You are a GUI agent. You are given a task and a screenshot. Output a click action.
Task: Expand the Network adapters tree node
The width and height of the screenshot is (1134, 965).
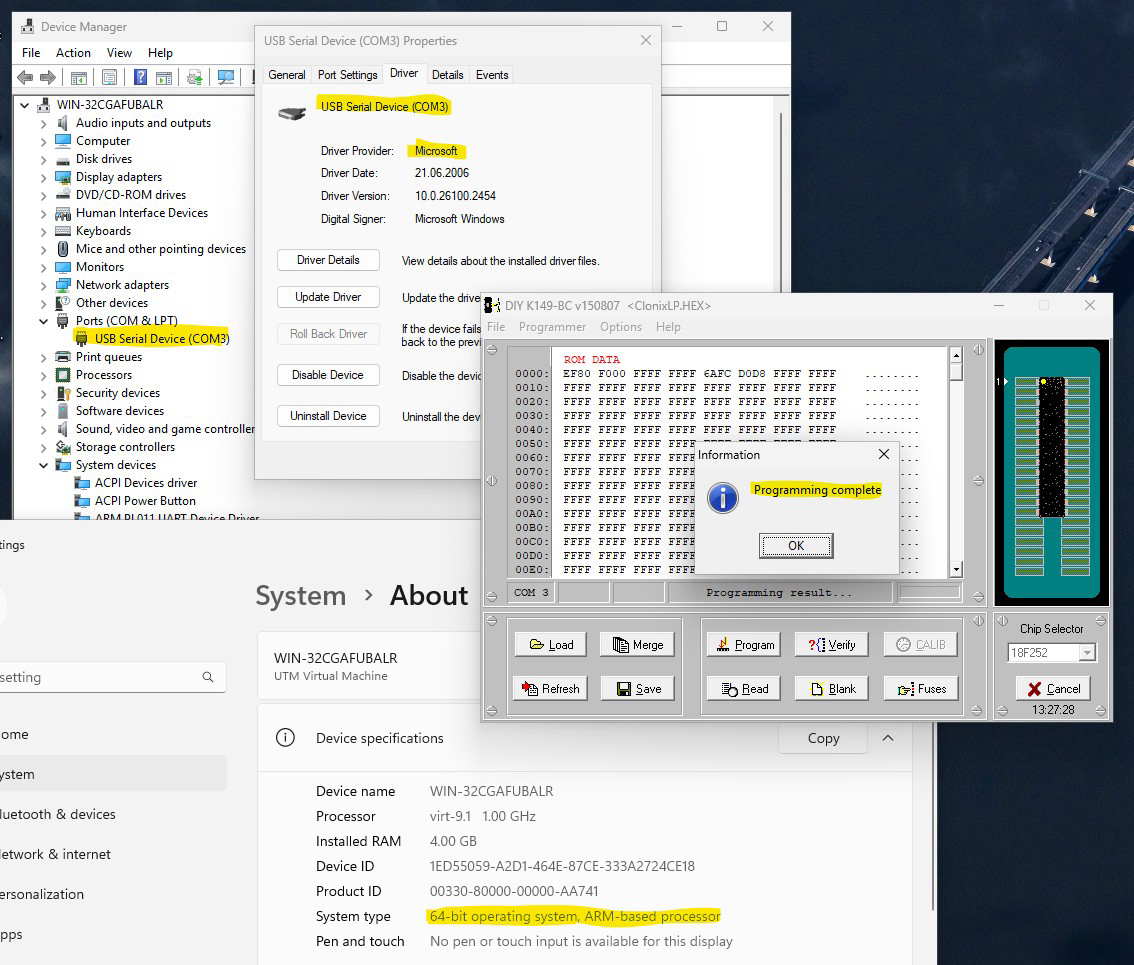point(44,285)
